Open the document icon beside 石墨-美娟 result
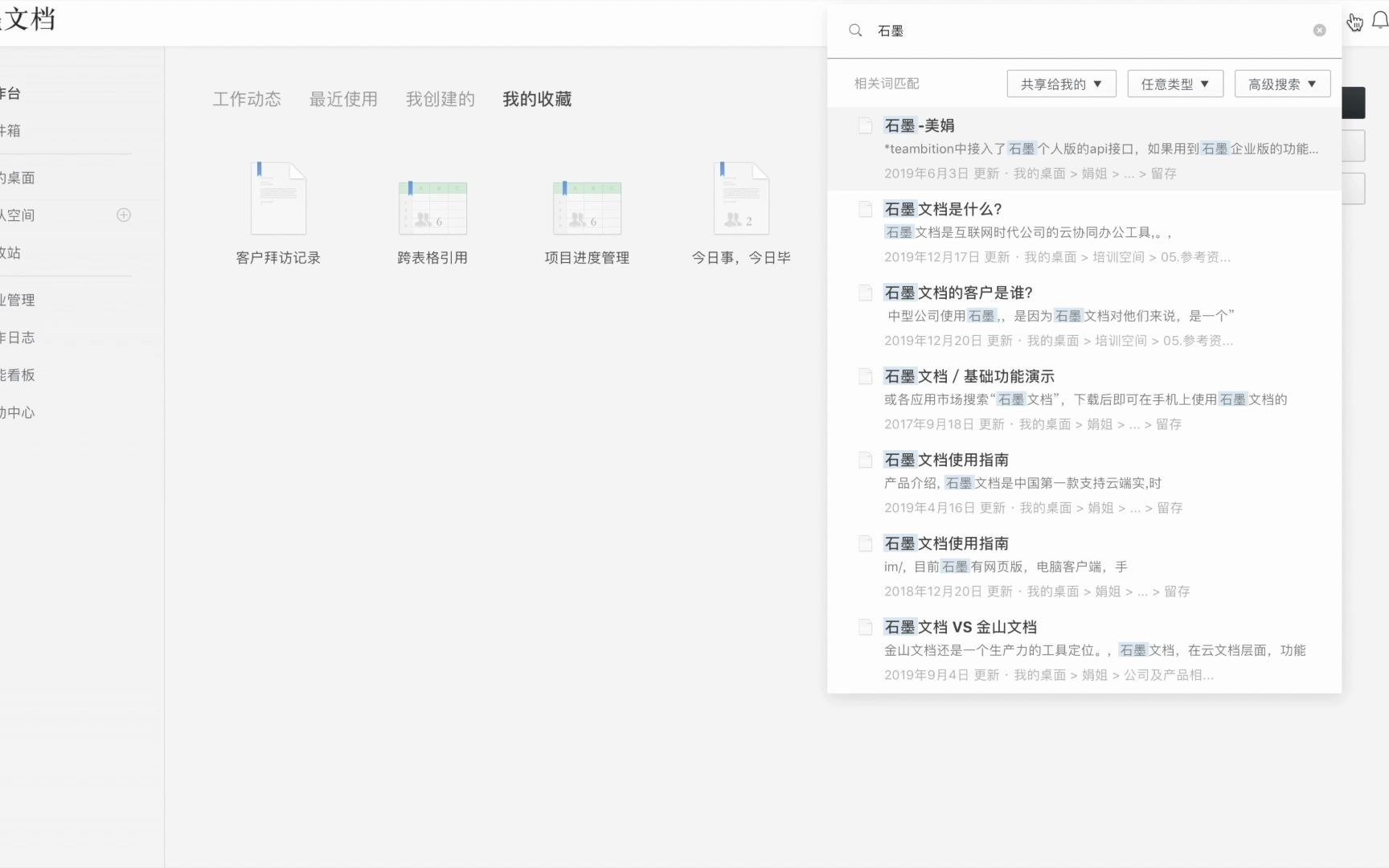Image resolution: width=1389 pixels, height=868 pixels. click(x=865, y=125)
